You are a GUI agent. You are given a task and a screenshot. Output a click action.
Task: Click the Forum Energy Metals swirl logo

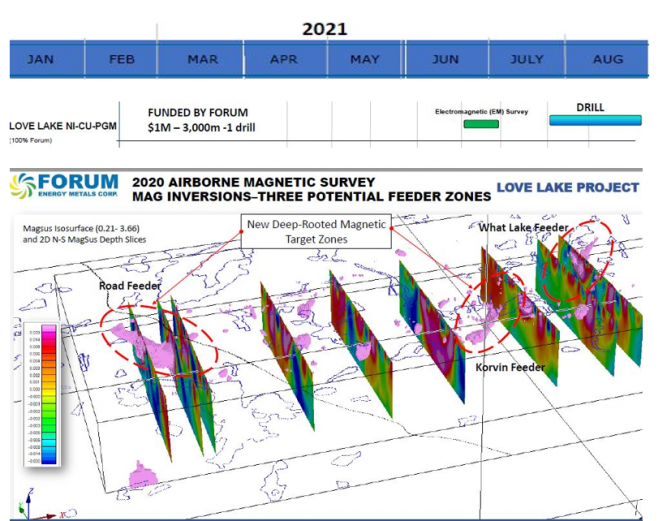(x=23, y=186)
